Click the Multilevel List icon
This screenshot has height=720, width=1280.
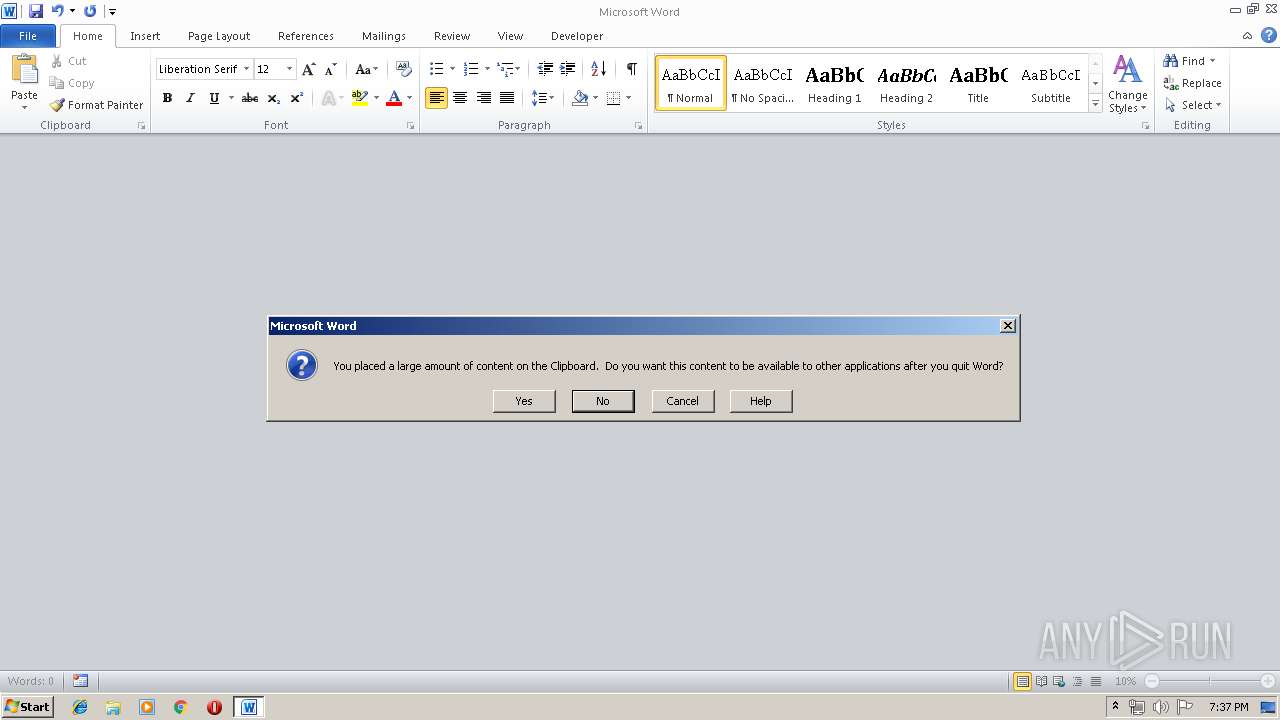[x=505, y=69]
